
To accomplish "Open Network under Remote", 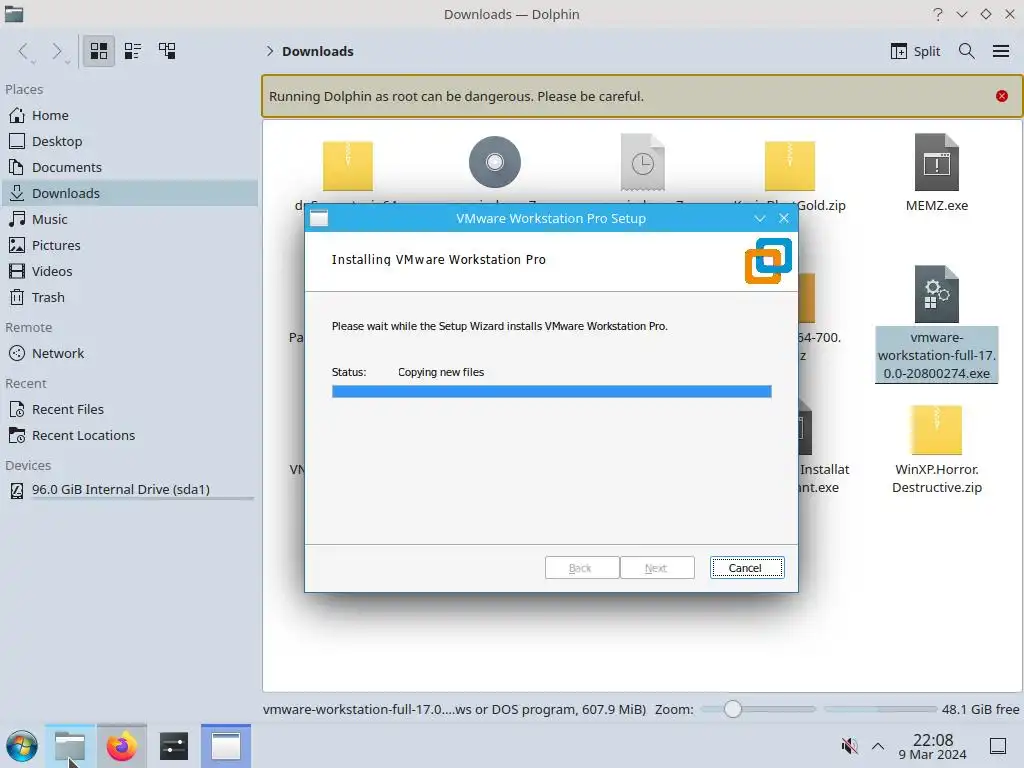I will pyautogui.click(x=129, y=353).
